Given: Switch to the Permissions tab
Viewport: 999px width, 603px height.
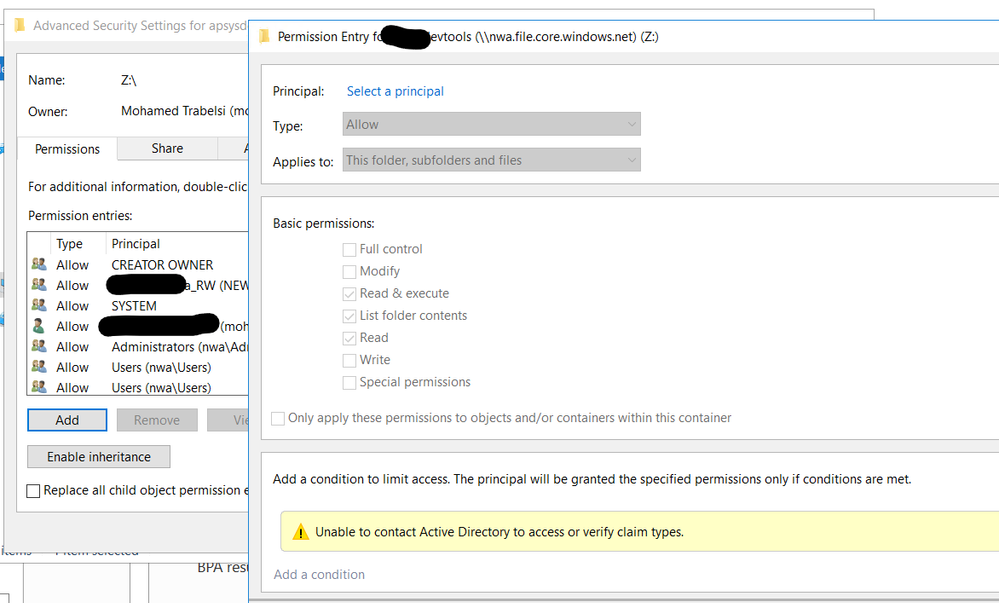Looking at the screenshot, I should click(67, 149).
